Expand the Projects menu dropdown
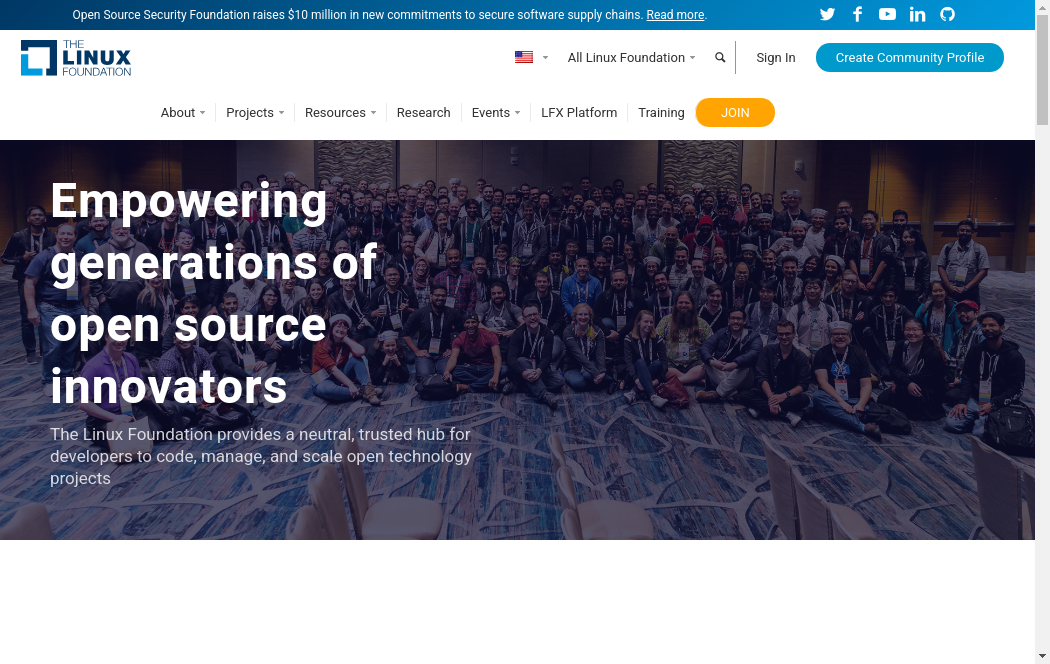This screenshot has height=664, width=1050. click(x=255, y=113)
